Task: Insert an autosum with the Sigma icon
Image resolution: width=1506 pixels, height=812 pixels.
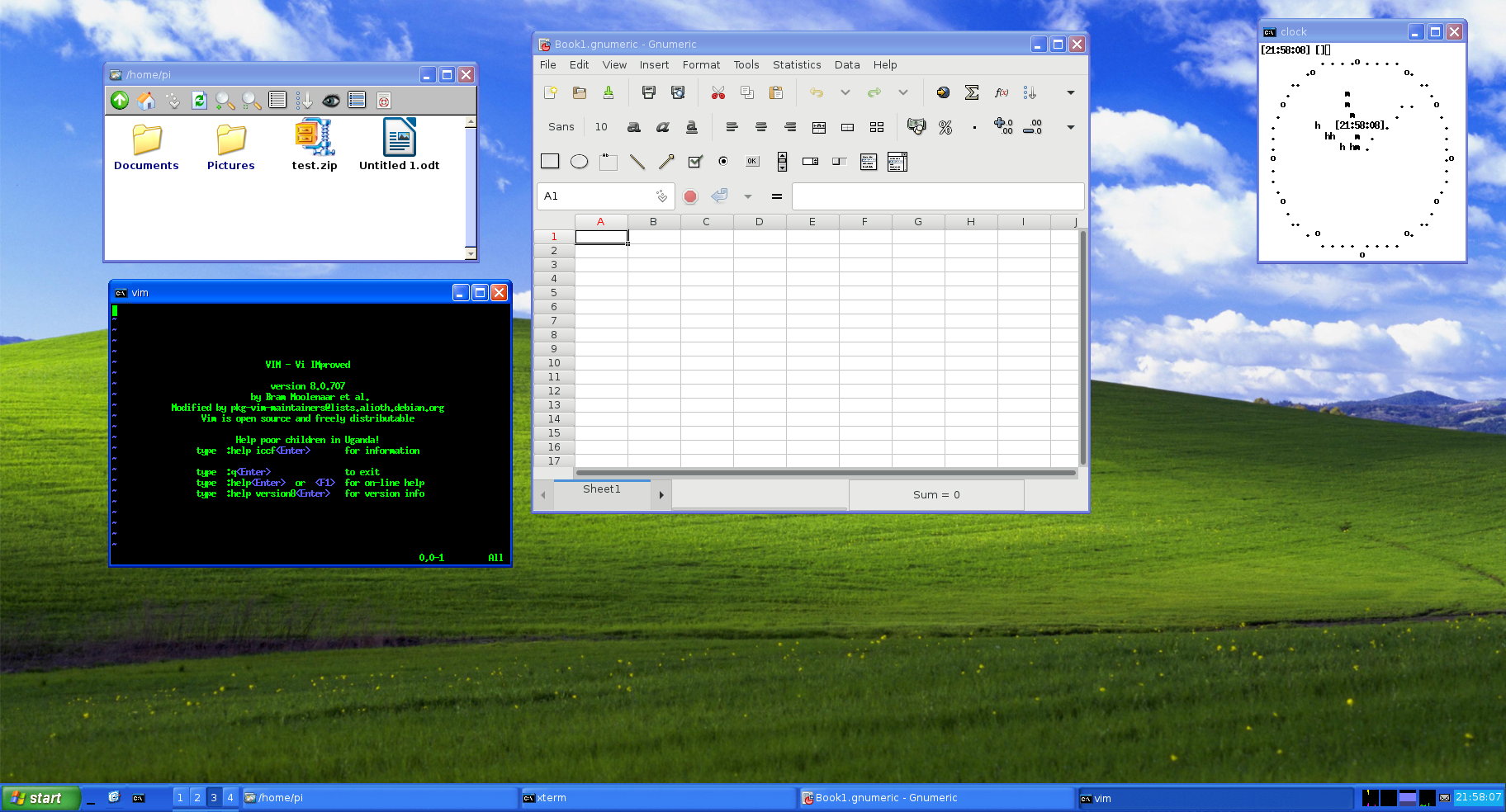Action: coord(972,92)
